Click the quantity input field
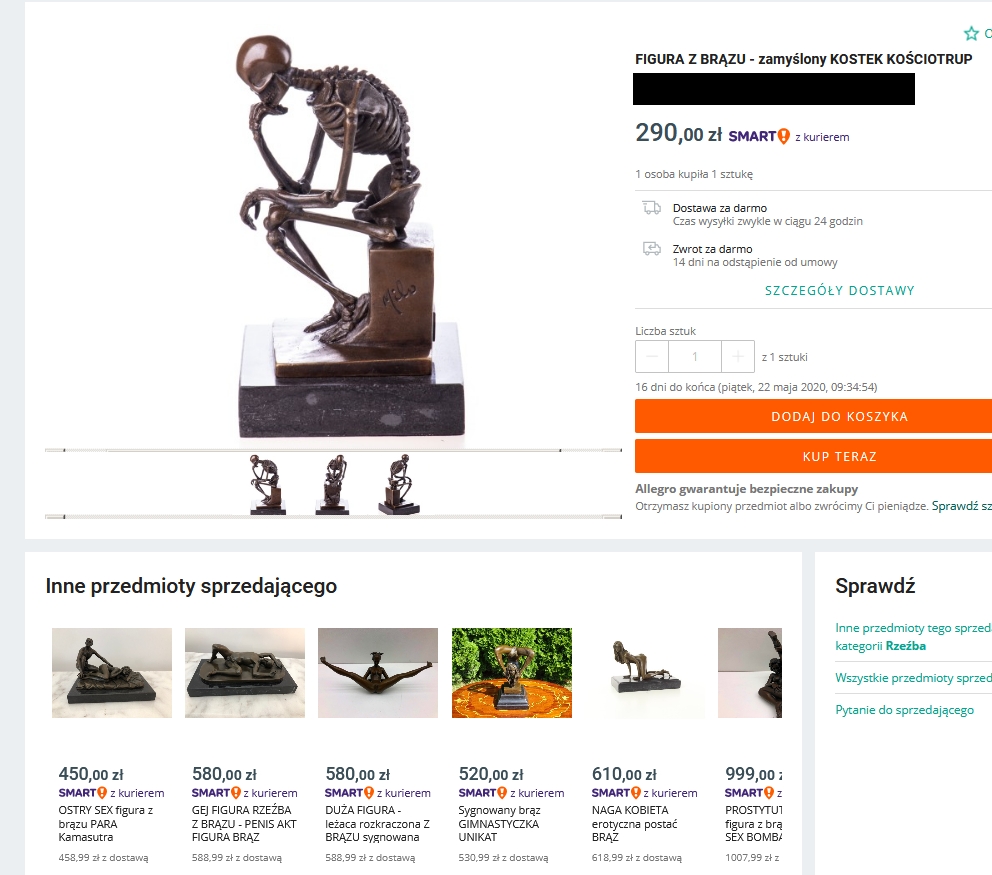The height and width of the screenshot is (875, 992). click(x=695, y=357)
